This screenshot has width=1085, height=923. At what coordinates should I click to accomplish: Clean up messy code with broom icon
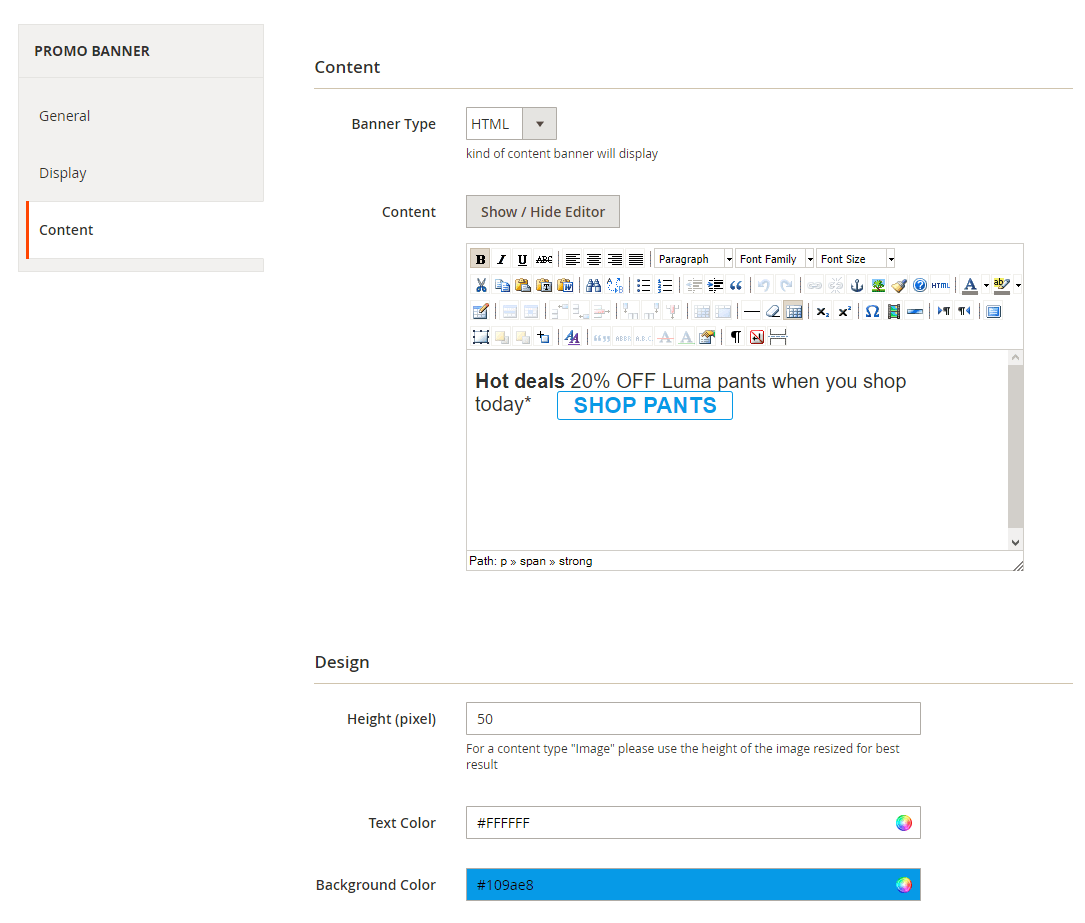tap(899, 285)
